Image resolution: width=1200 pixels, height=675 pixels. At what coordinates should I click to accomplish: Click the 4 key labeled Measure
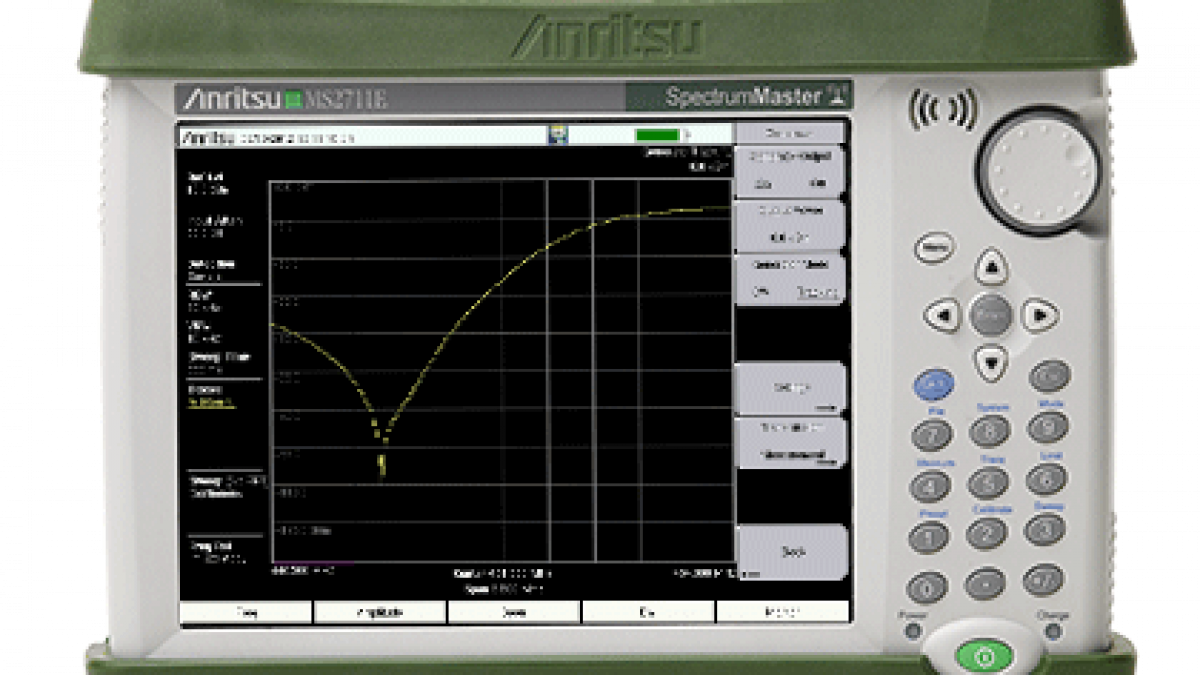[930, 487]
